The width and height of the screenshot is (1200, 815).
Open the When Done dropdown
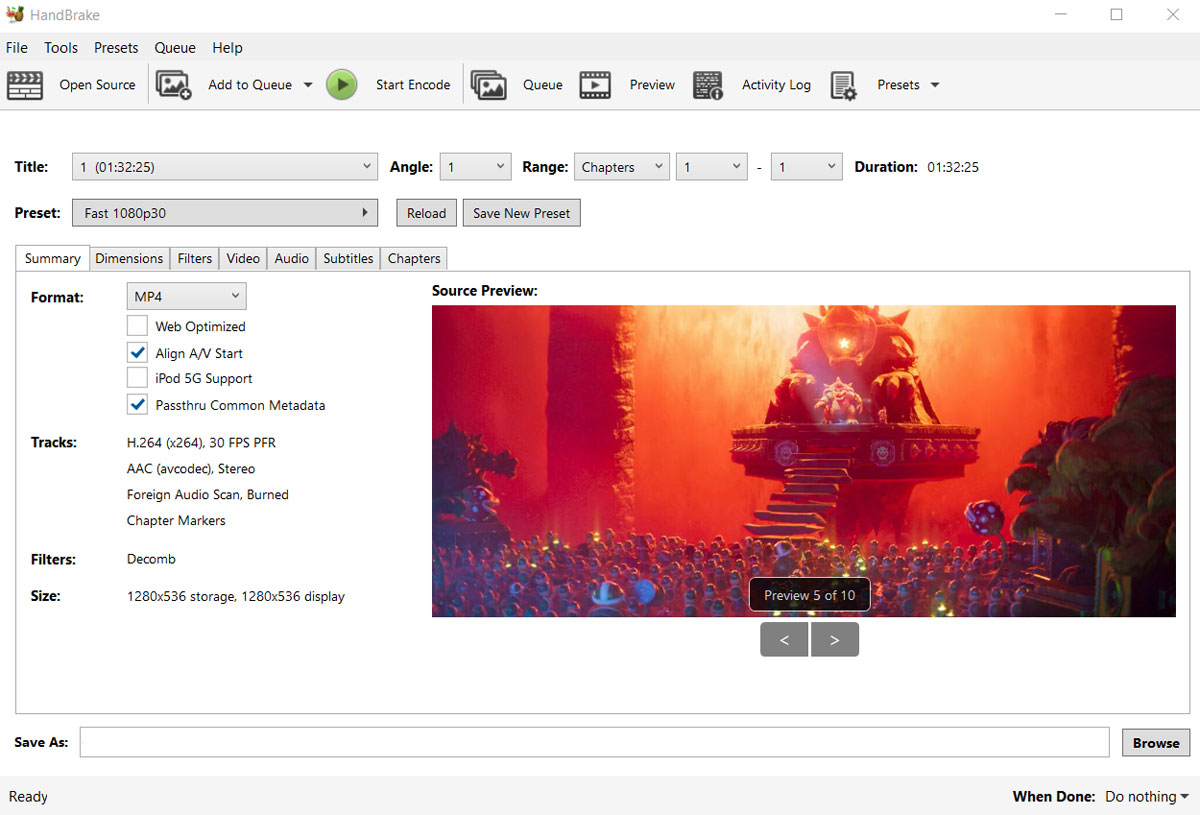click(x=1147, y=797)
